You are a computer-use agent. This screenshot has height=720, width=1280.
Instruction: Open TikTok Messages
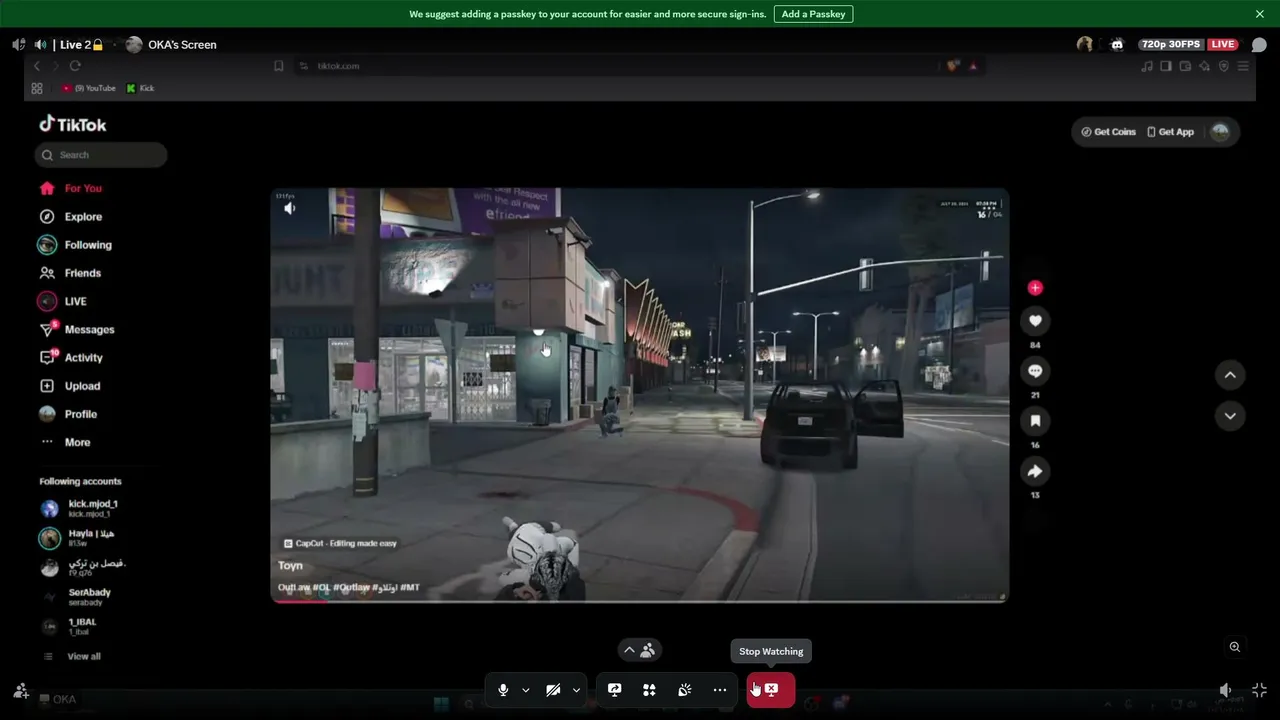(77, 329)
